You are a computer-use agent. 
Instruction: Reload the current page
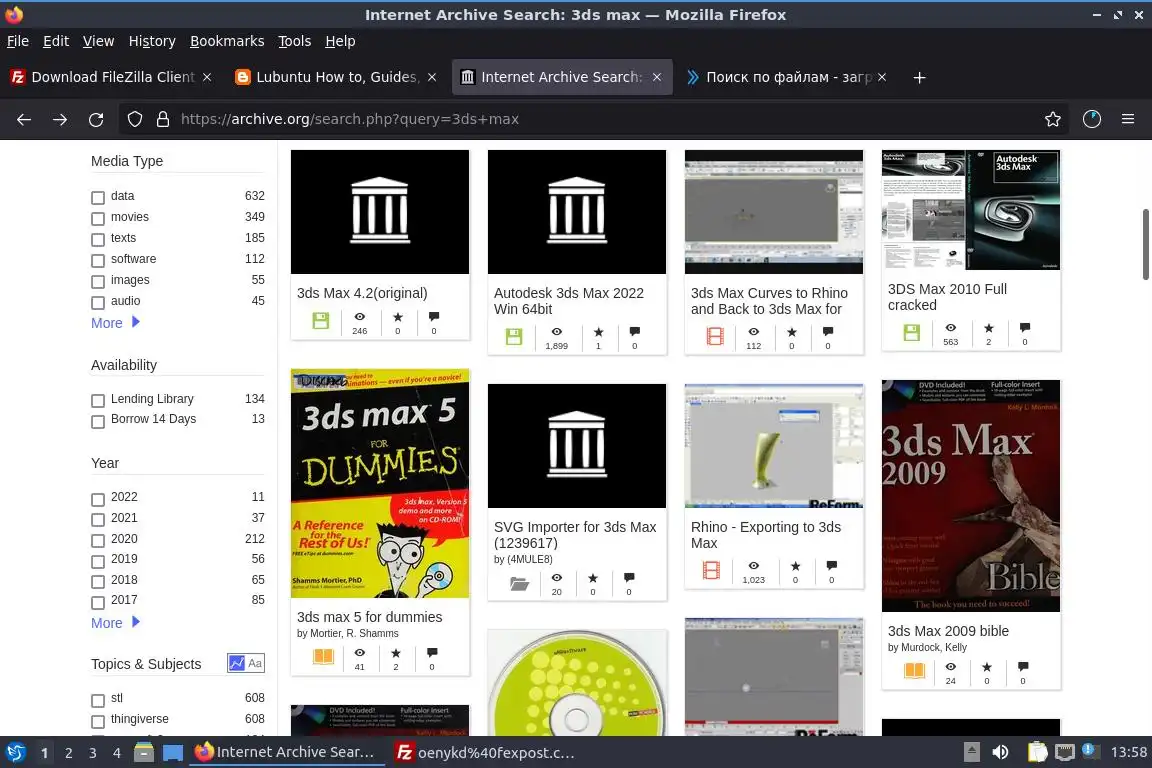pos(96,119)
